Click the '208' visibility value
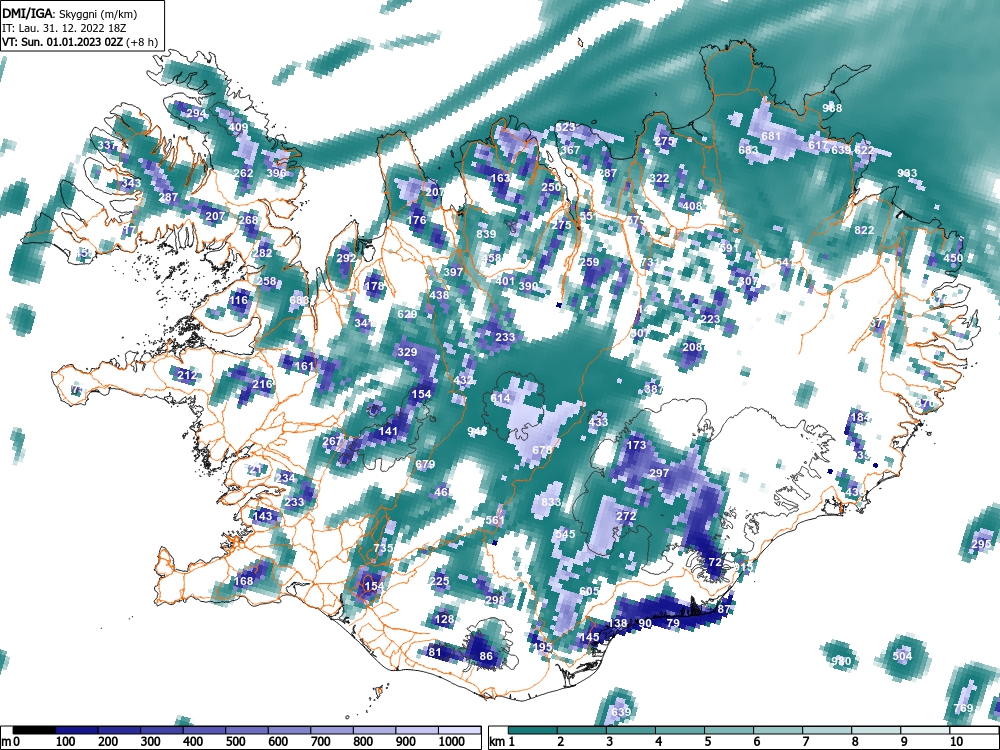 (x=692, y=348)
